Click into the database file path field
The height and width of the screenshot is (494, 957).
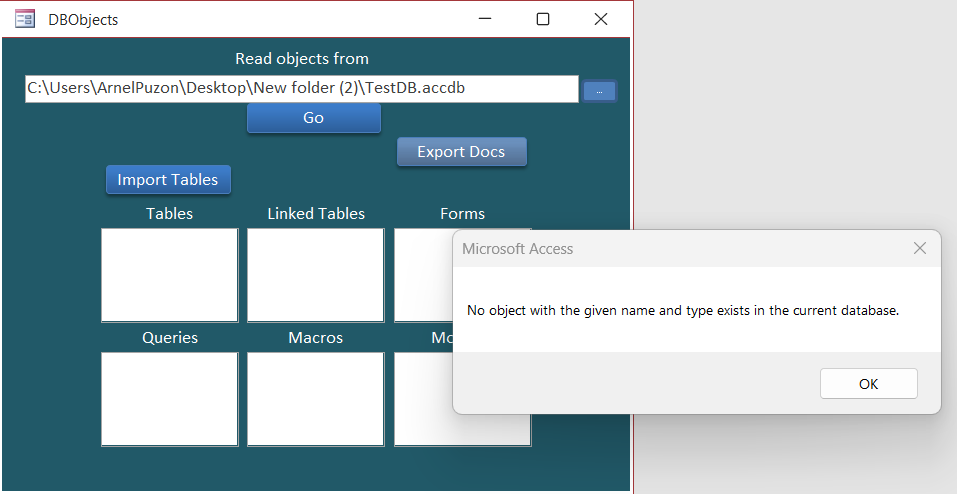[301, 89]
